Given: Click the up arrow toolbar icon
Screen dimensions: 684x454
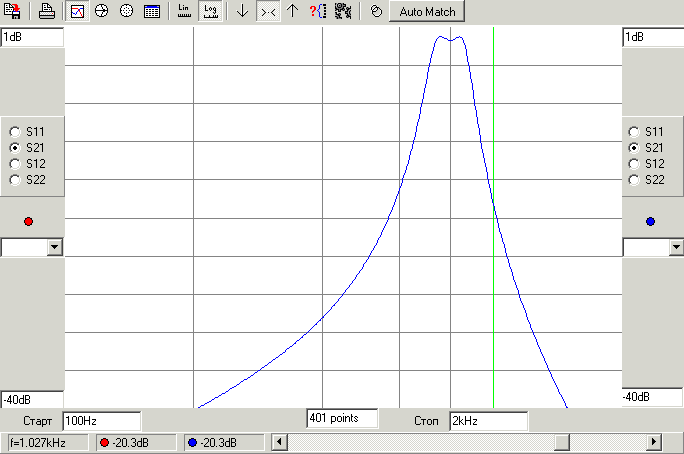Looking at the screenshot, I should pyautogui.click(x=293, y=11).
